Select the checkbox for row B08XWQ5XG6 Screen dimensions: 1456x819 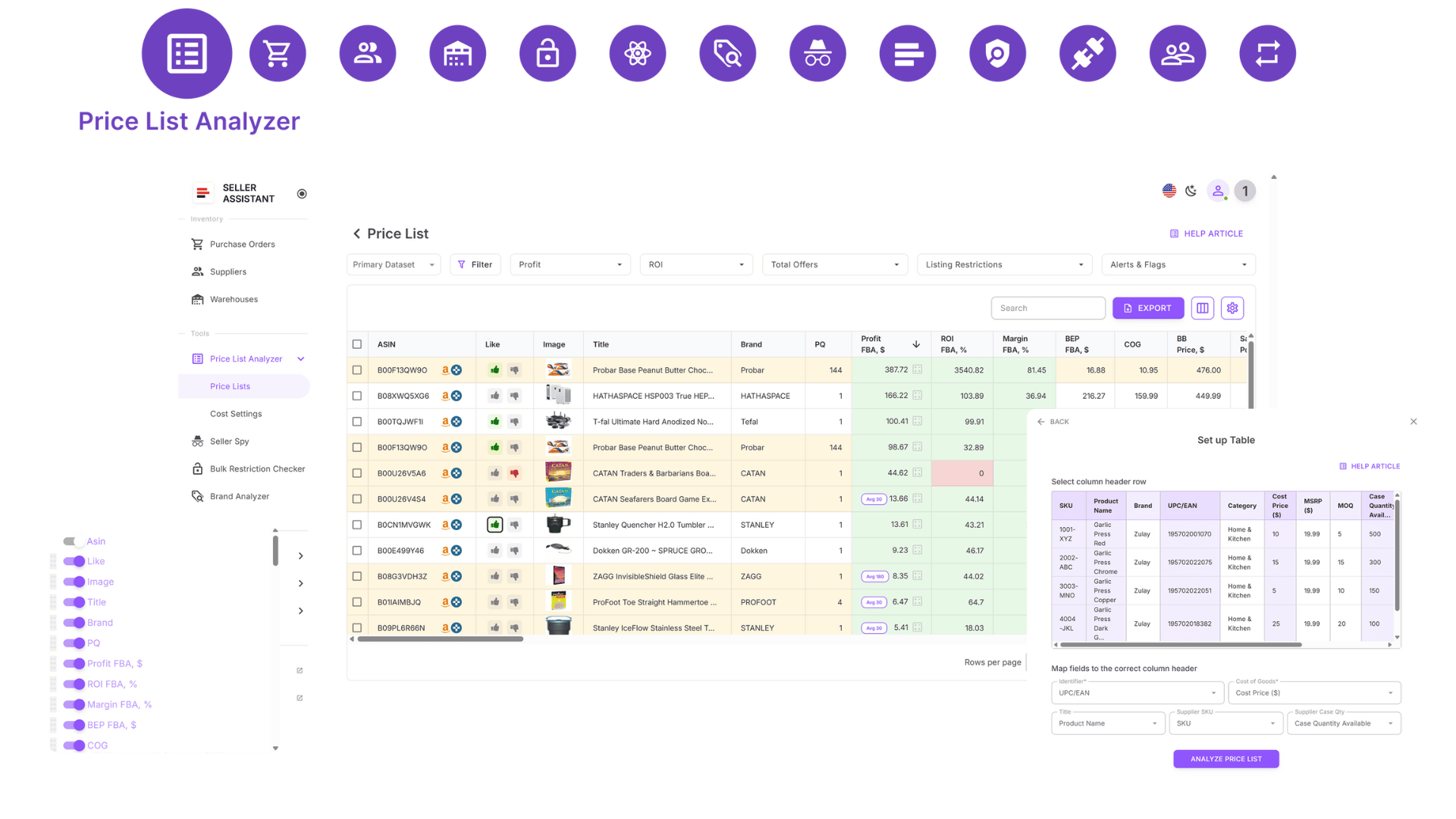click(x=357, y=395)
